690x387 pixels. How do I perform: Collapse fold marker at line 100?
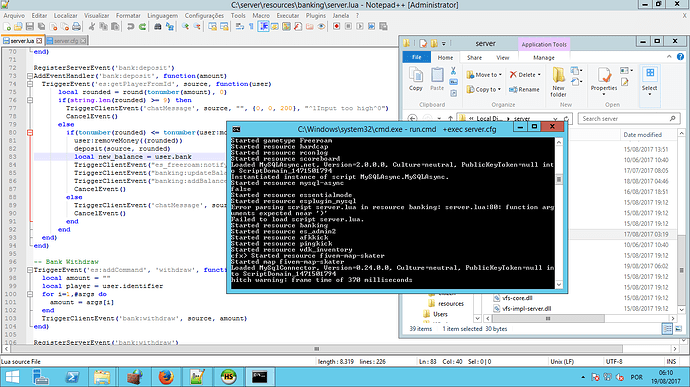coord(30,294)
